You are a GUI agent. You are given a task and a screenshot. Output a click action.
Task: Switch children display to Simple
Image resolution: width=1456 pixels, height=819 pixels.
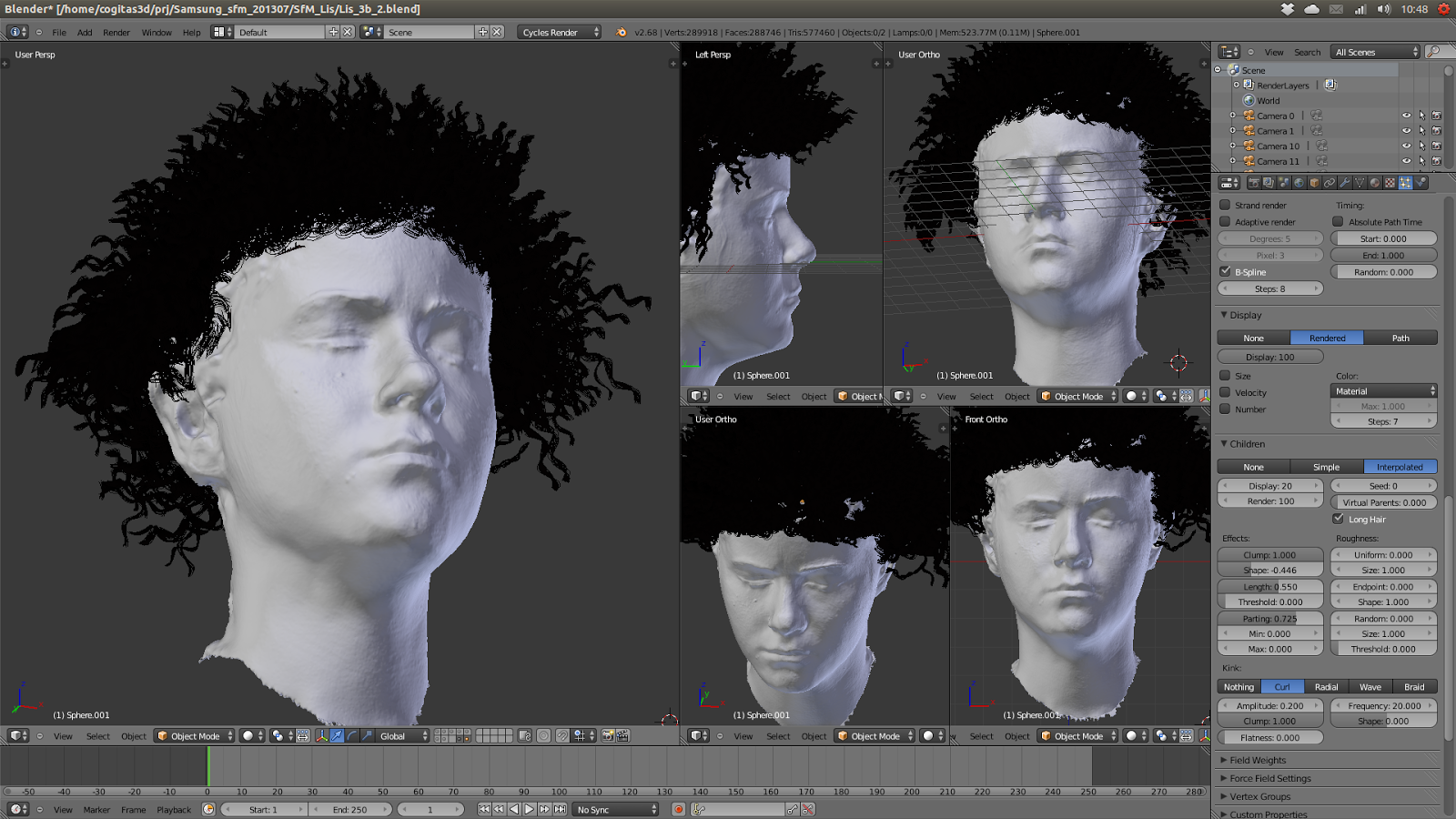pyautogui.click(x=1325, y=466)
